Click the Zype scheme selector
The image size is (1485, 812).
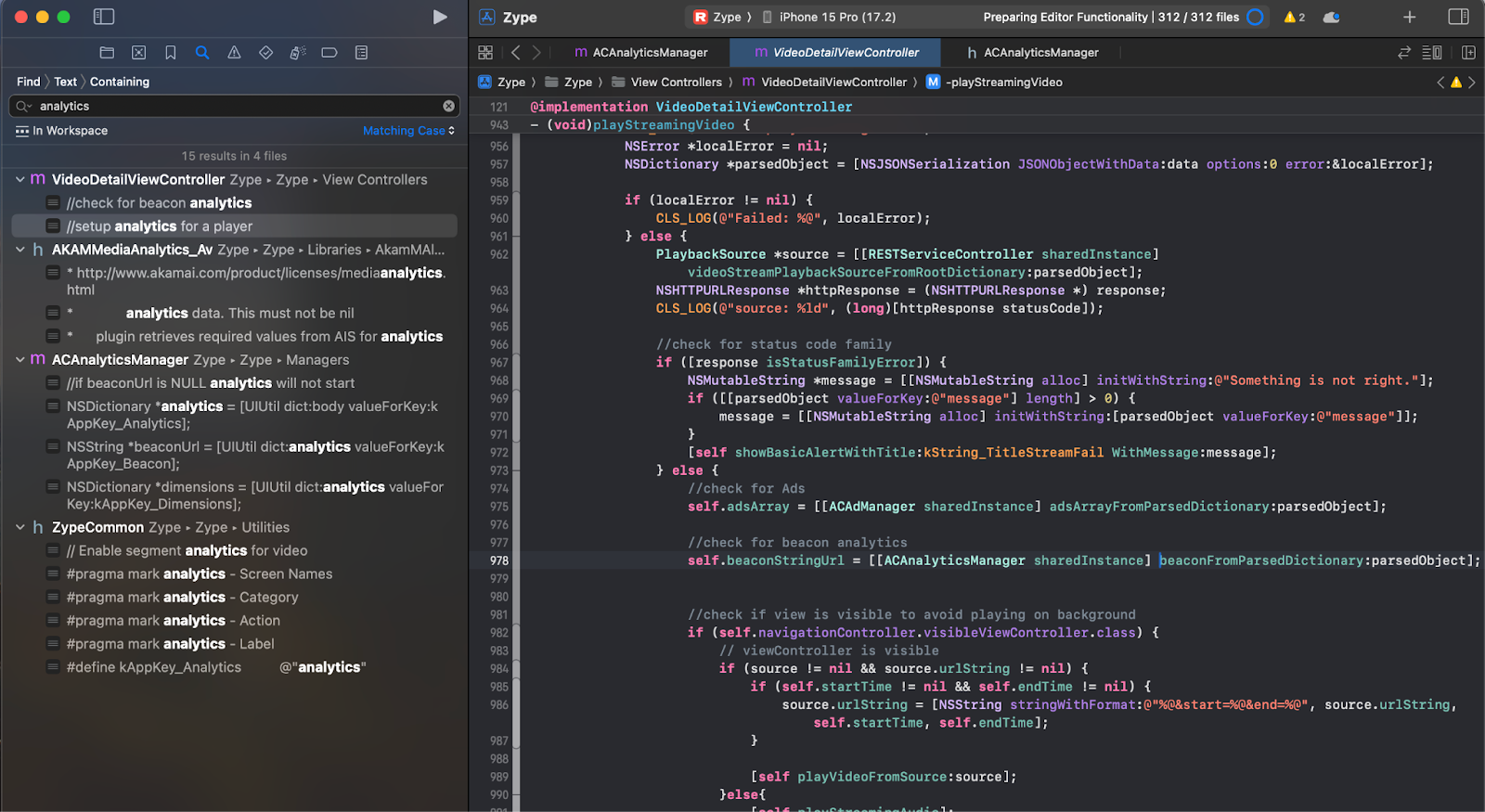coord(718,17)
